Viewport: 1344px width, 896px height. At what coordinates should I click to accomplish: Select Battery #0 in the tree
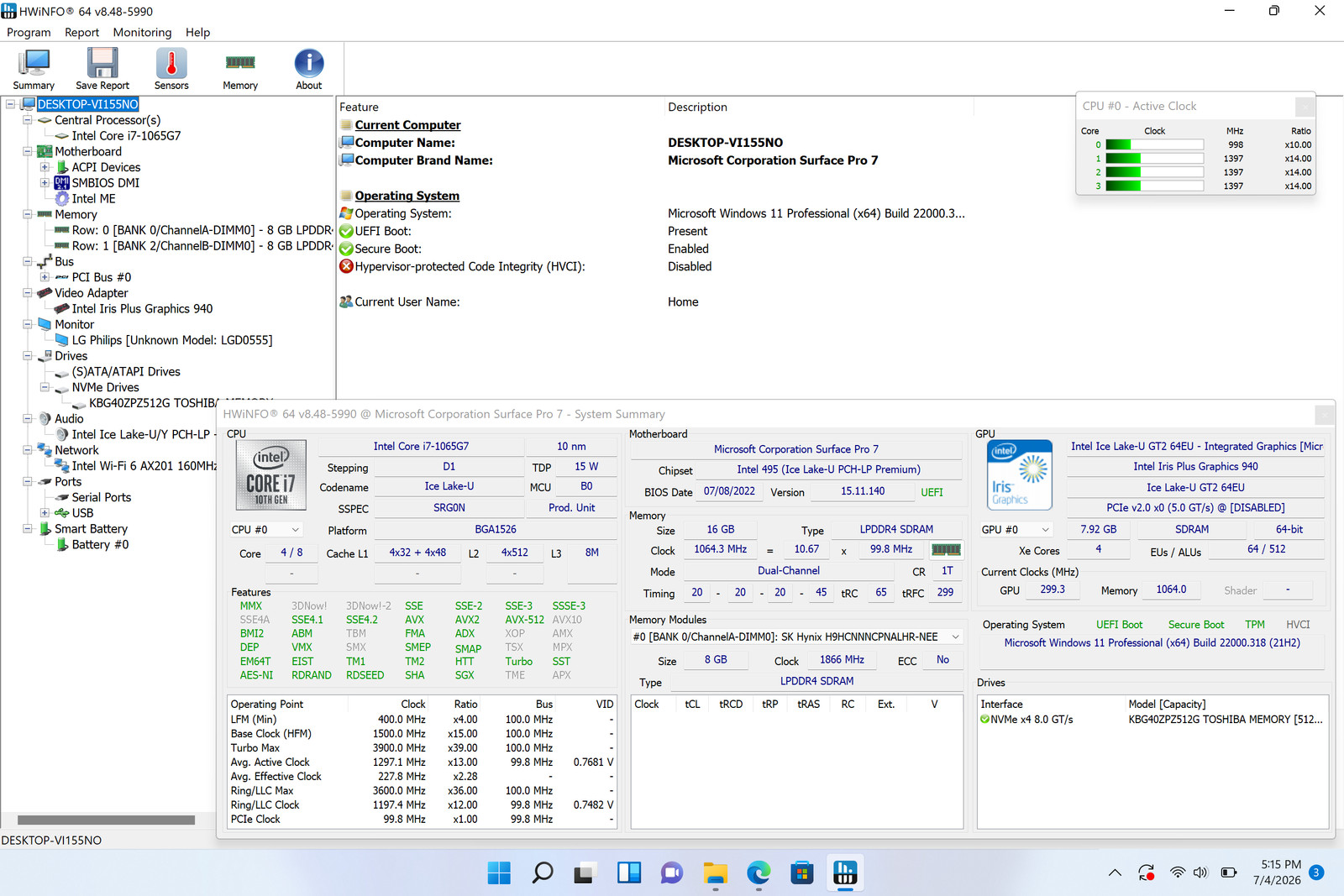click(x=100, y=545)
